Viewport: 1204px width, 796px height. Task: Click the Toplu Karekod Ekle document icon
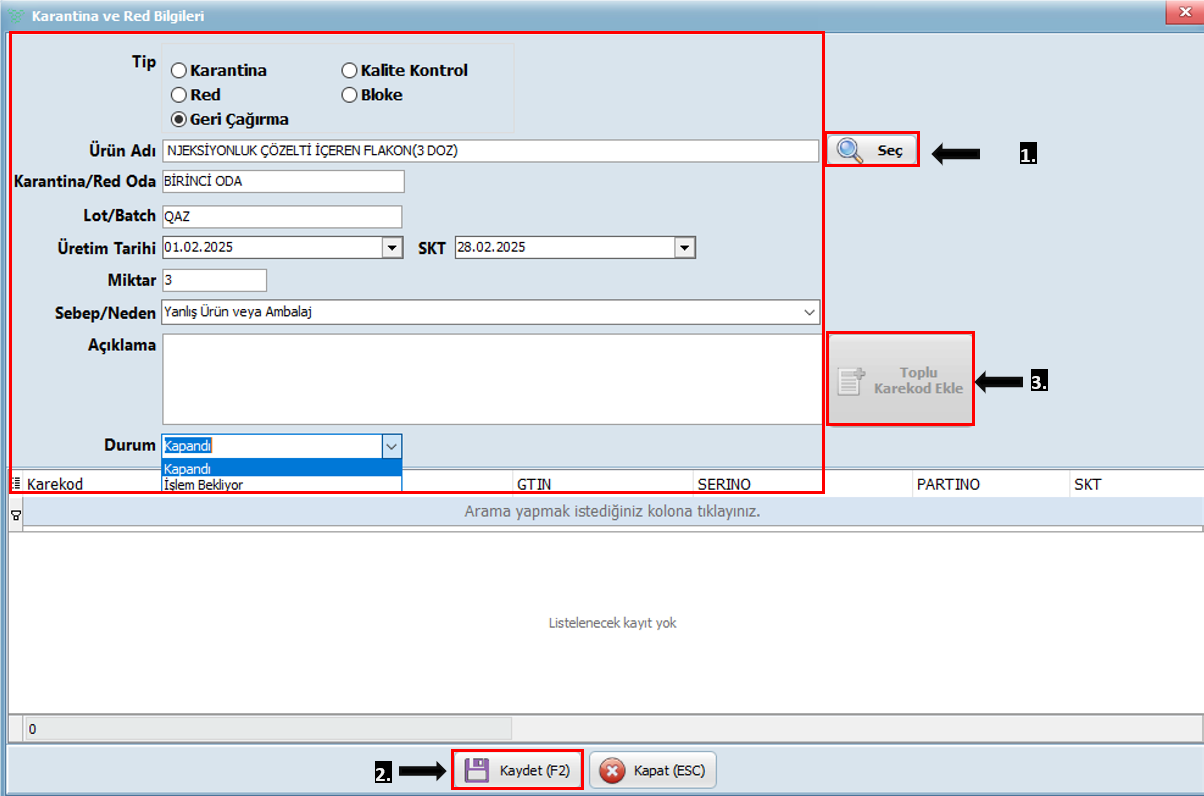point(851,380)
